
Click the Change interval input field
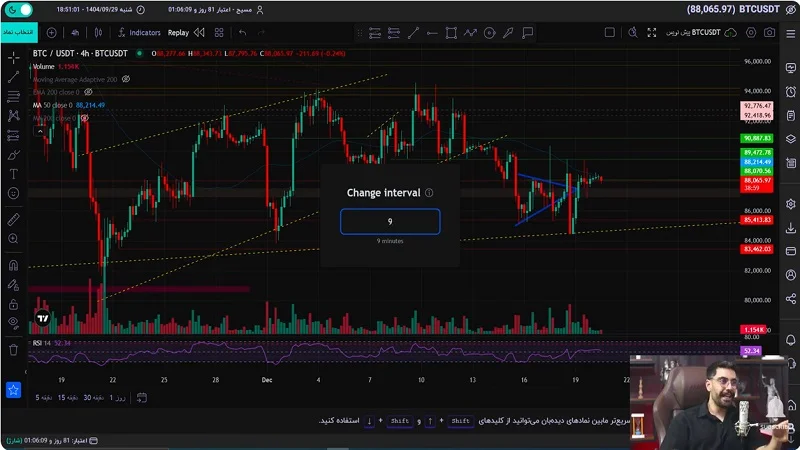tap(390, 222)
